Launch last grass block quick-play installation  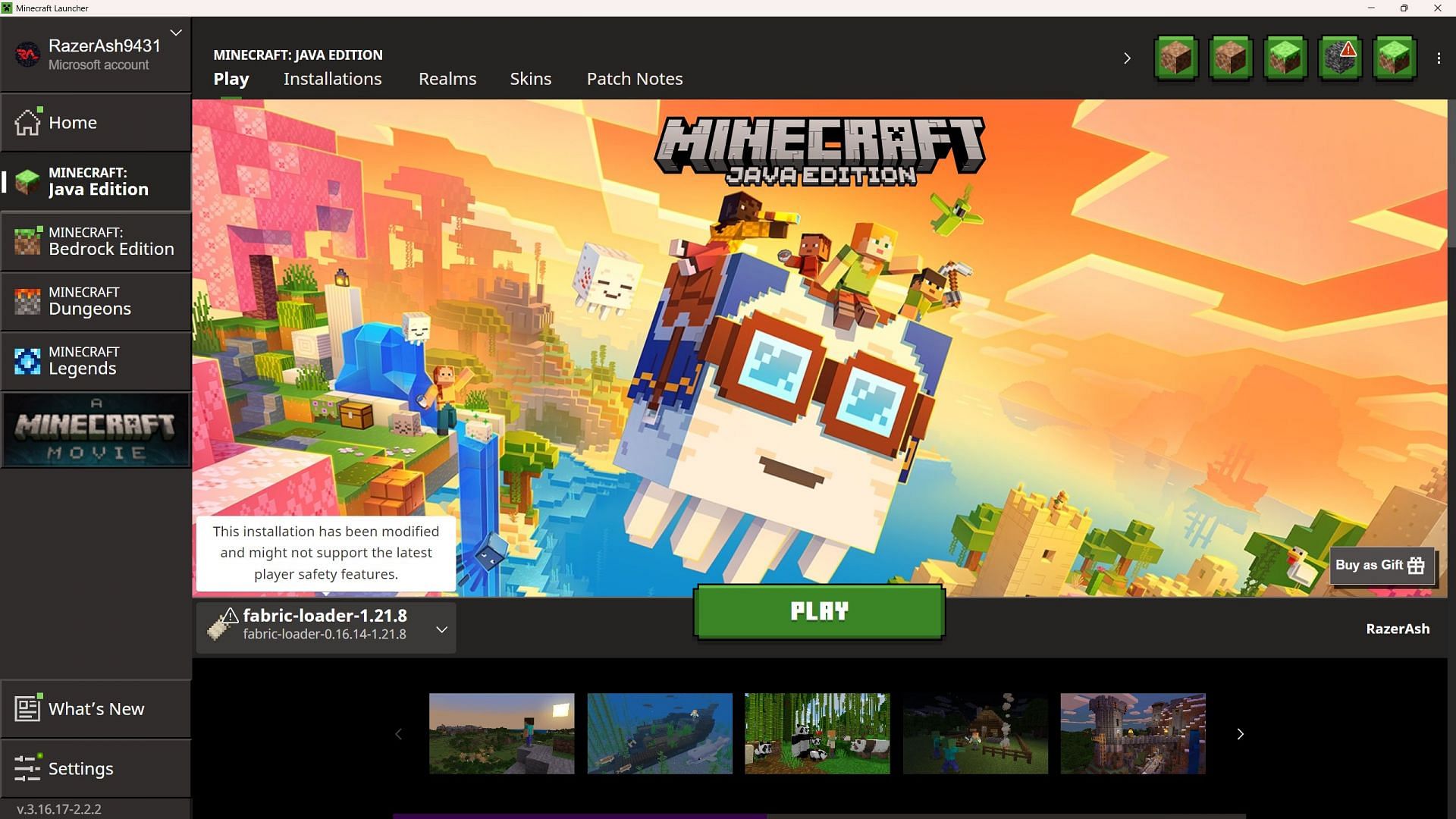tap(1395, 58)
